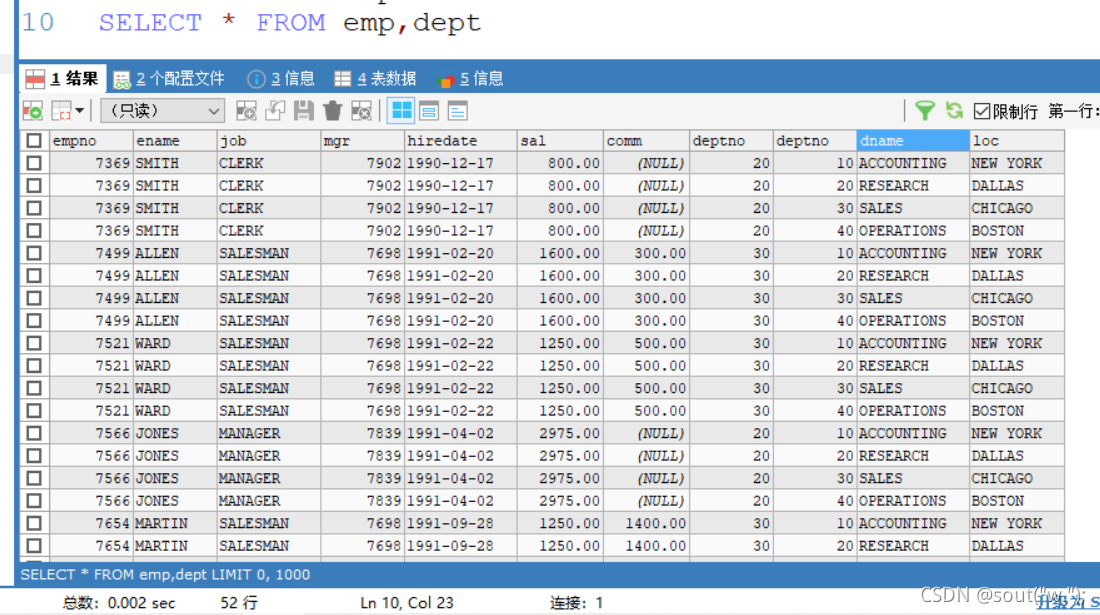Check the JONES row with BOSTON
This screenshot has width=1100, height=615.
(x=34, y=501)
